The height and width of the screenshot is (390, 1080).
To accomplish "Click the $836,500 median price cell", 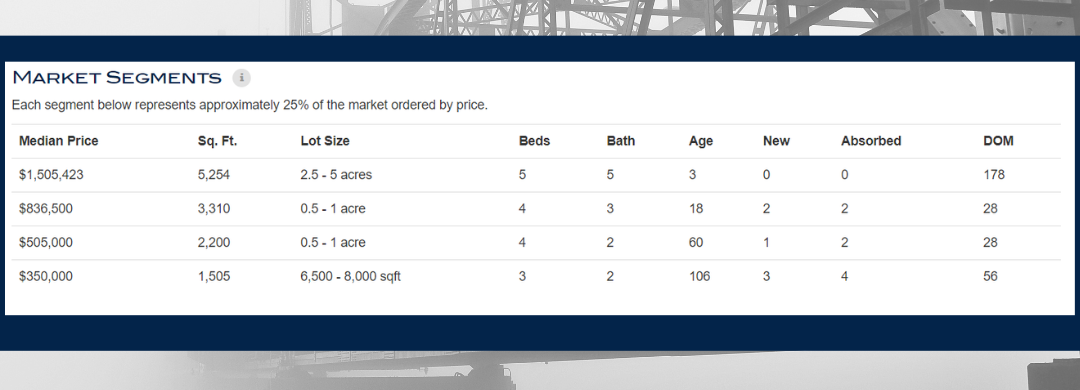I will pos(45,209).
